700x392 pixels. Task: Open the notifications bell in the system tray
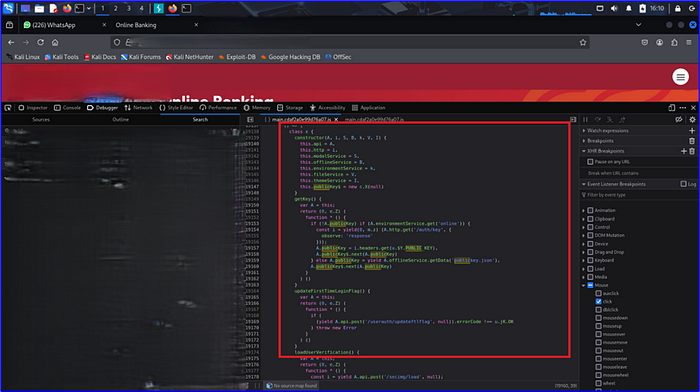click(629, 8)
